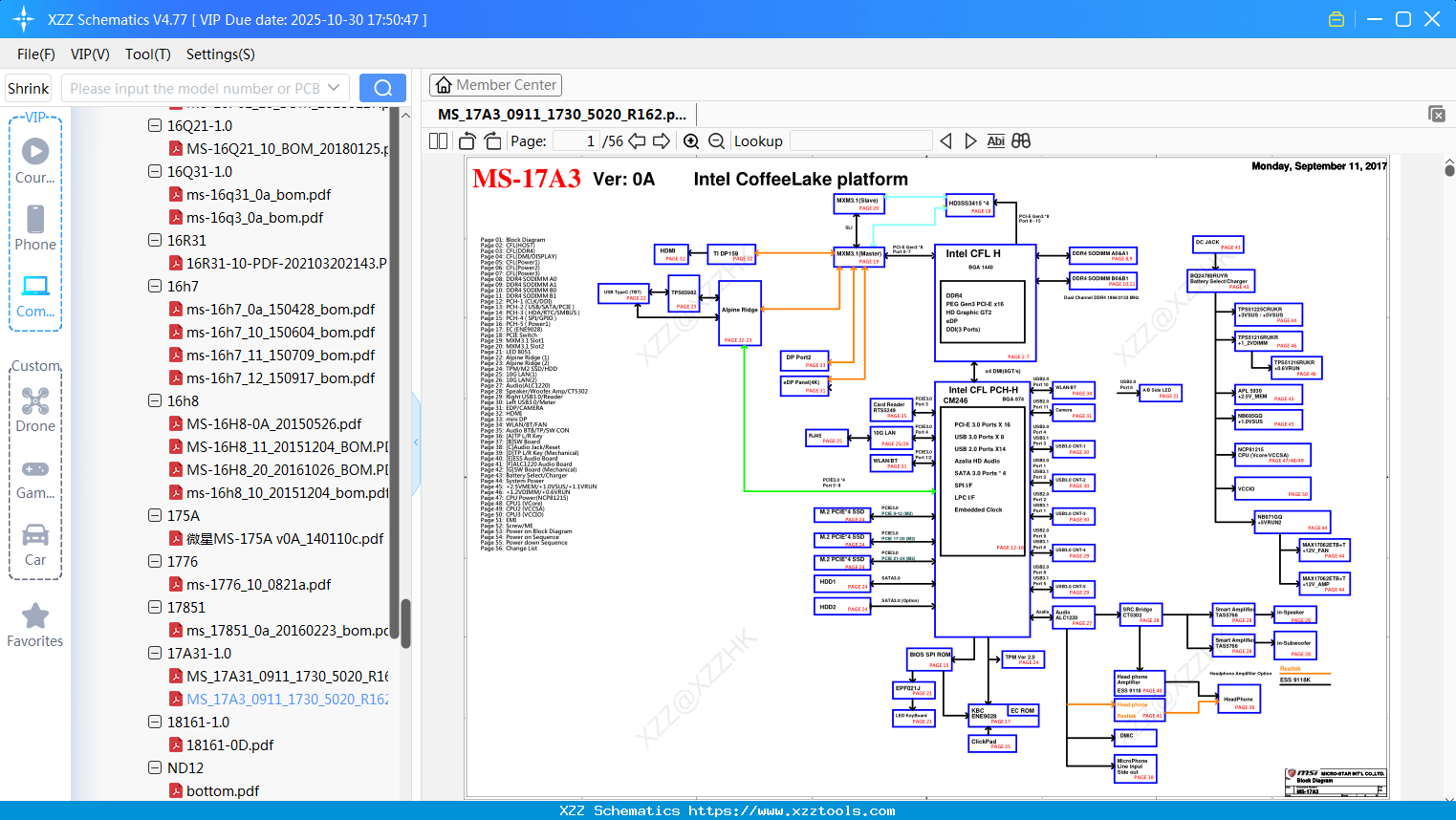Open the MS-175A v0A_140110c.pdf file
The image size is (1456, 820).
pos(284,538)
